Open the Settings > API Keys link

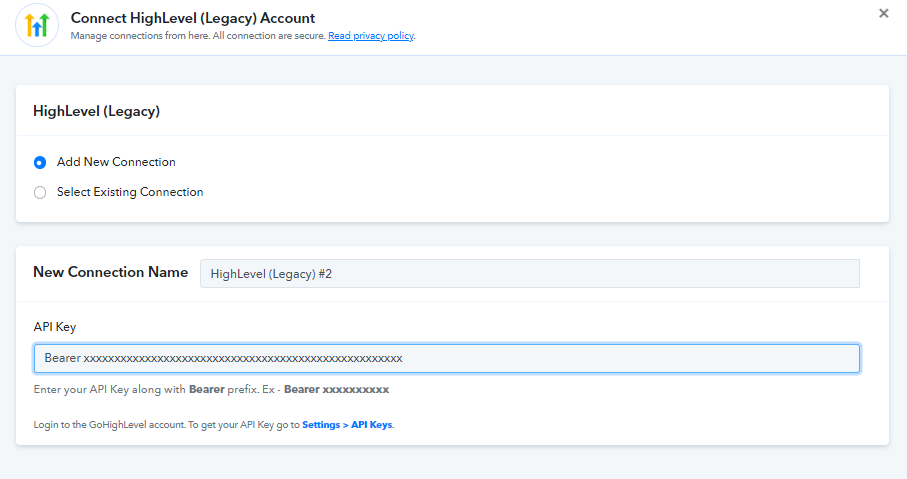[x=347, y=425]
